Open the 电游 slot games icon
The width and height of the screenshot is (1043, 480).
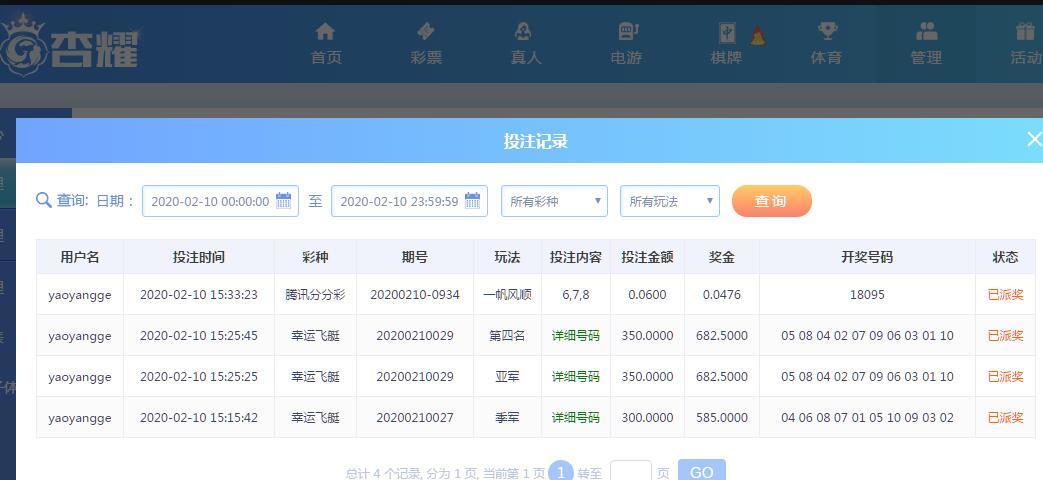click(x=626, y=32)
